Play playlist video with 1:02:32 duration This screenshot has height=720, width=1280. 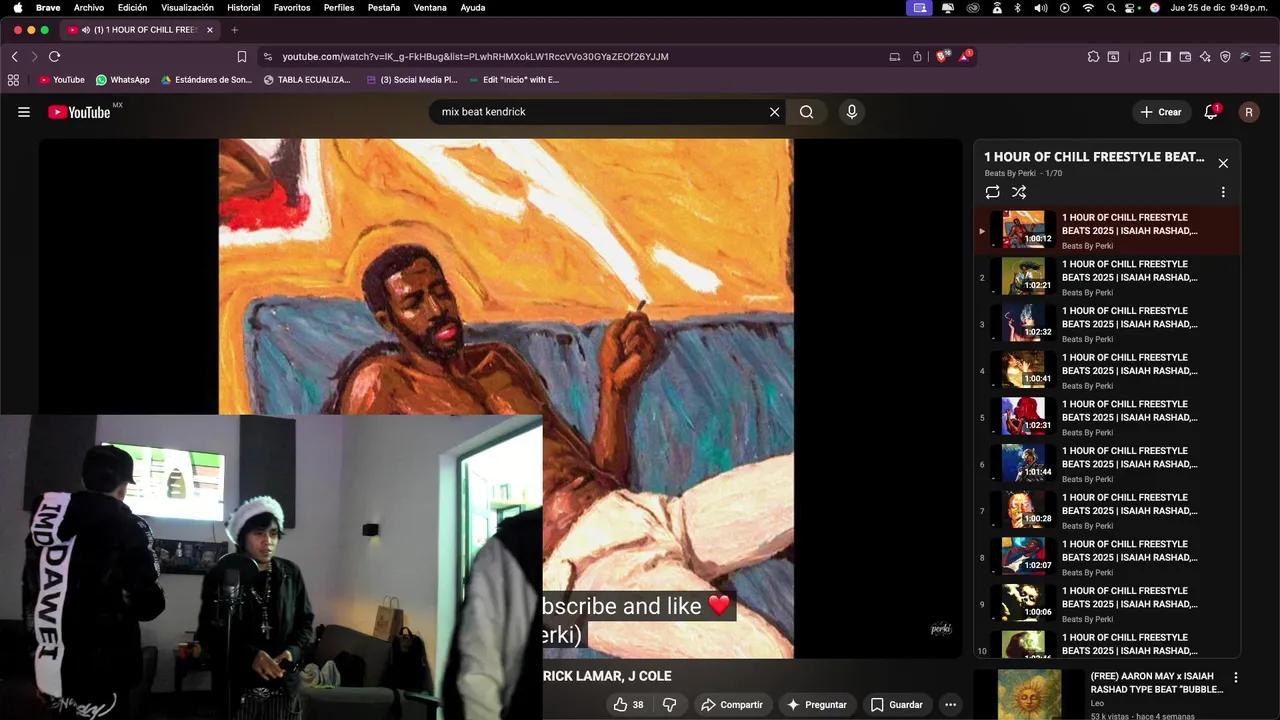click(1107, 324)
